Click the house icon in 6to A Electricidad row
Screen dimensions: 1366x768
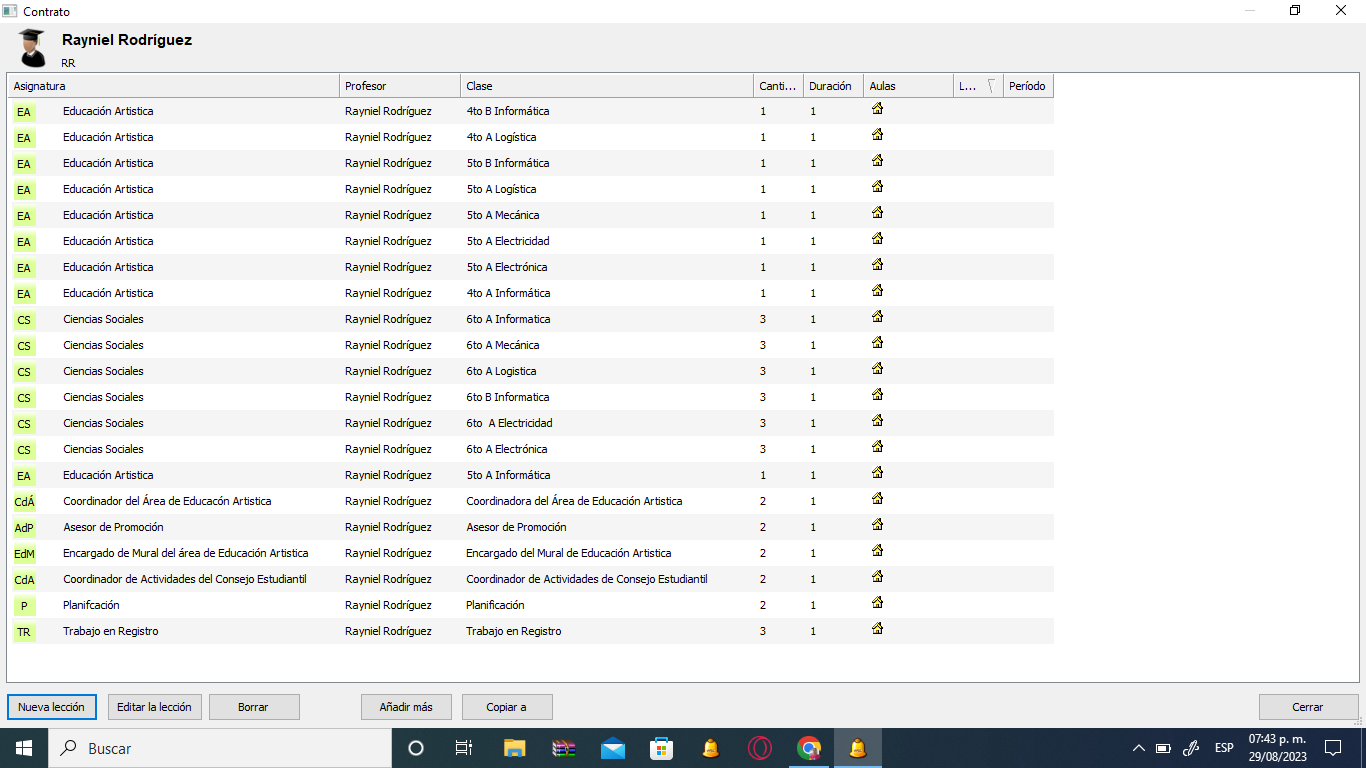coord(878,421)
